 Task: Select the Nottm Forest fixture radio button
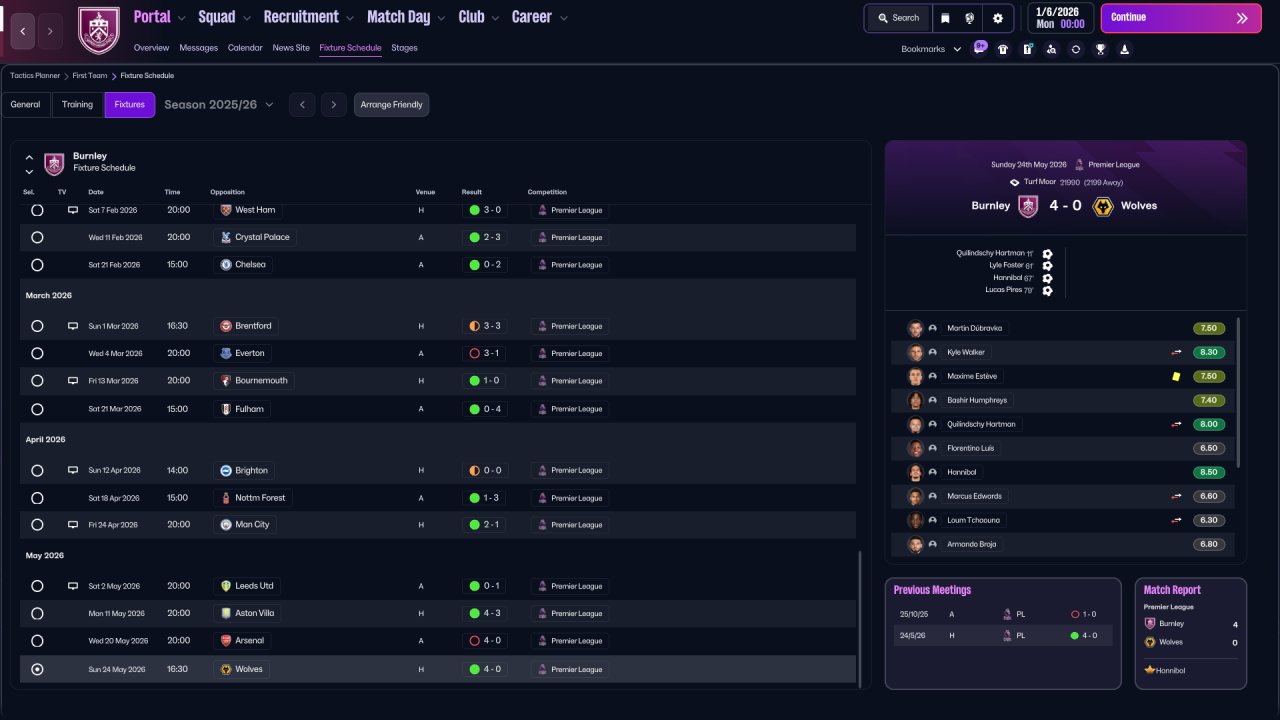pyautogui.click(x=37, y=498)
